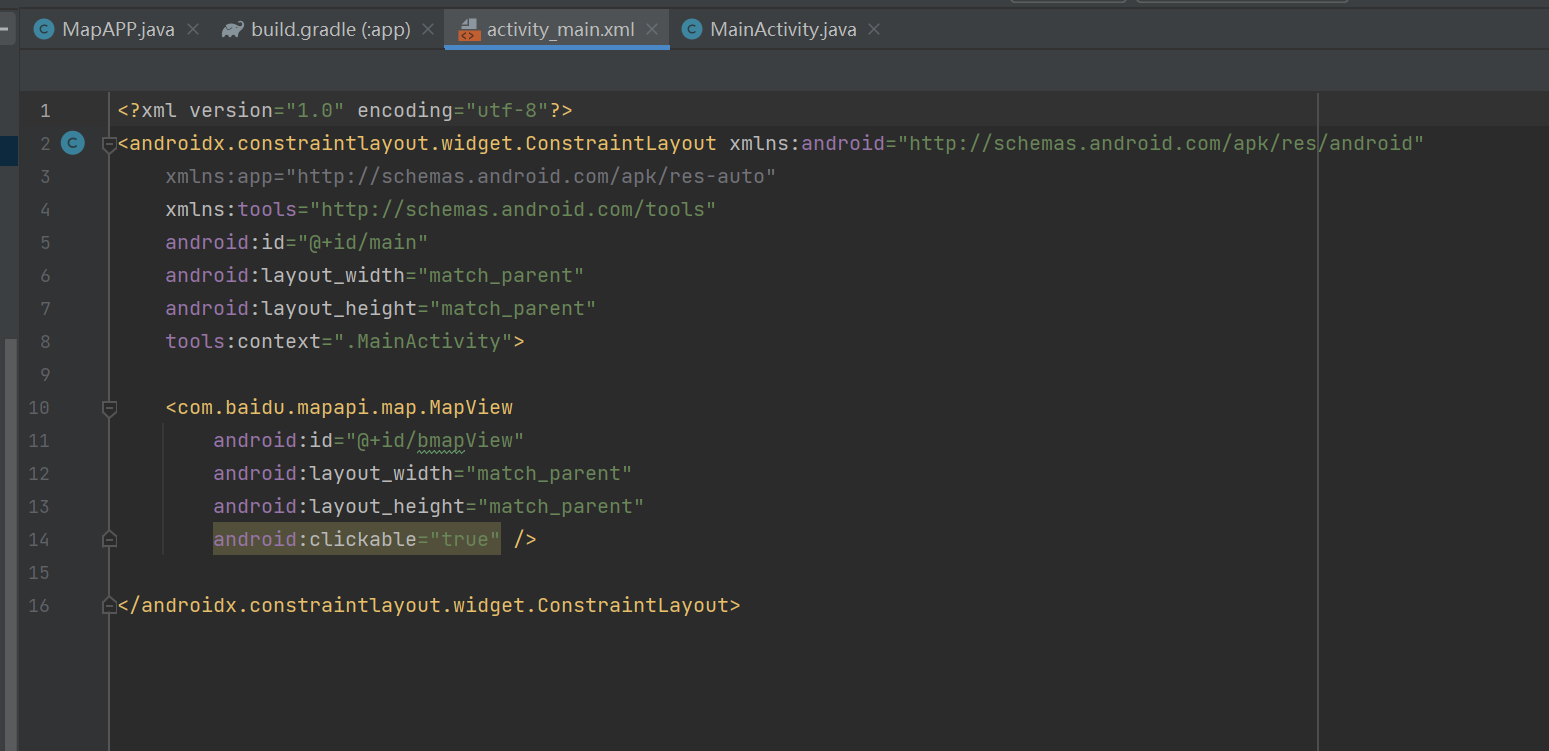Click the xml version="1.0" declaration text
1549x751 pixels.
coord(231,110)
